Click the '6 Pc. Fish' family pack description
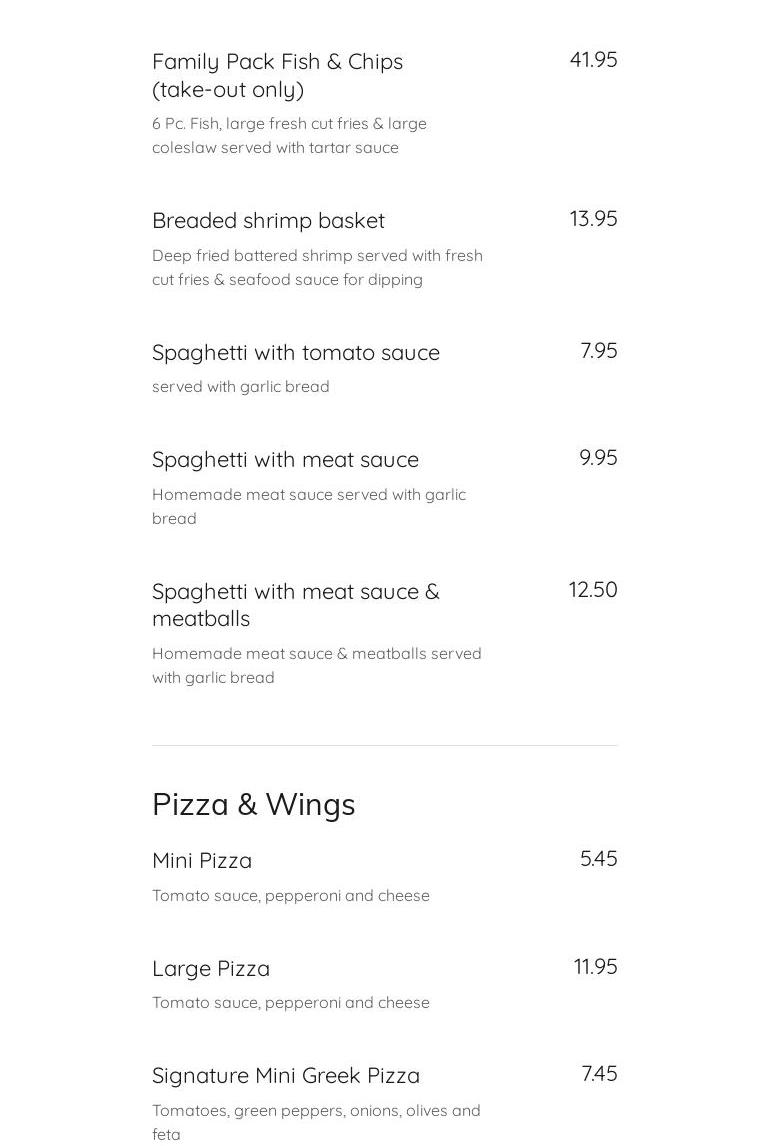770x1146 pixels. [289, 136]
